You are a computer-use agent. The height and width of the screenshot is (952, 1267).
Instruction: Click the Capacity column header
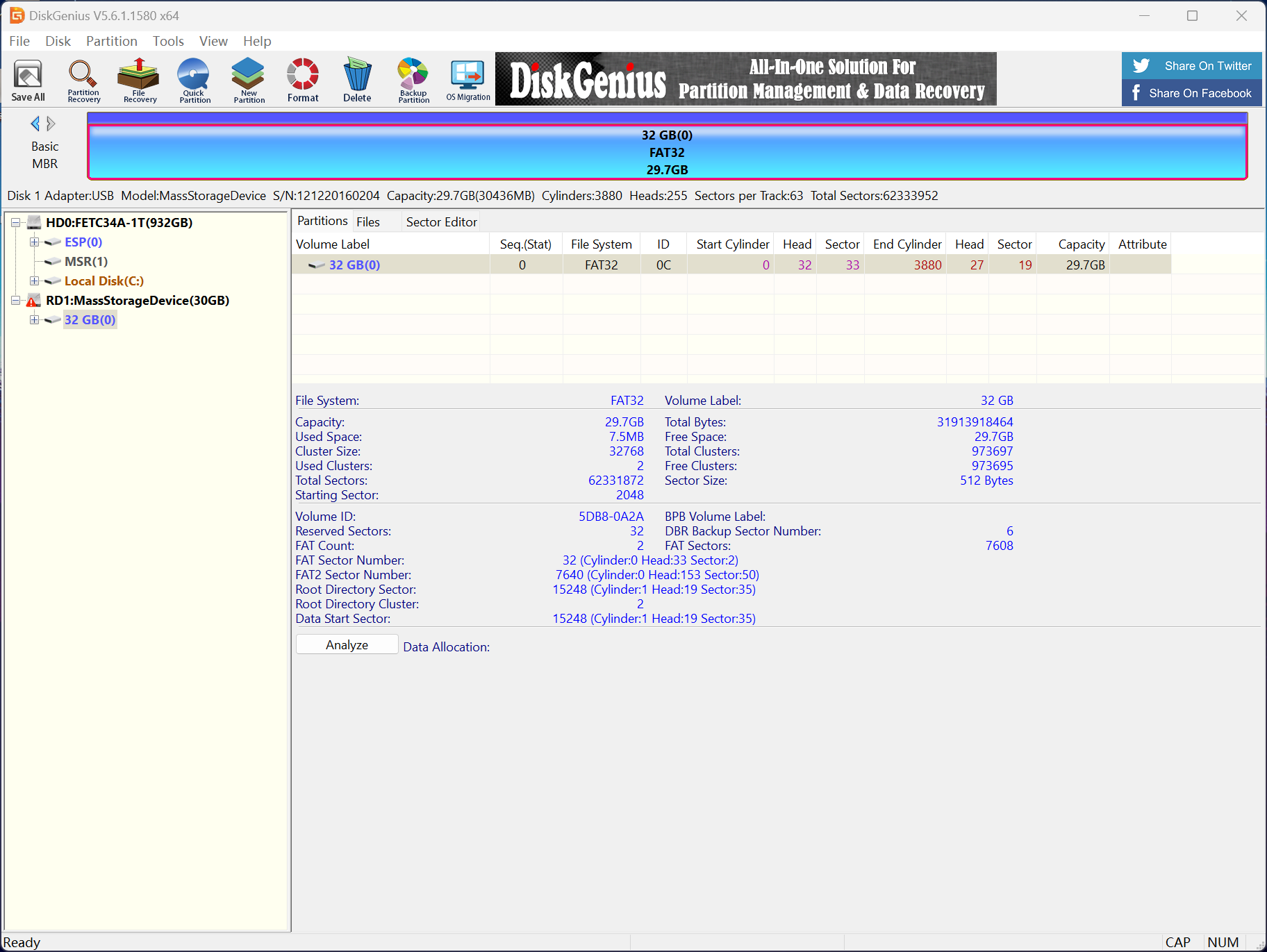(x=1073, y=244)
